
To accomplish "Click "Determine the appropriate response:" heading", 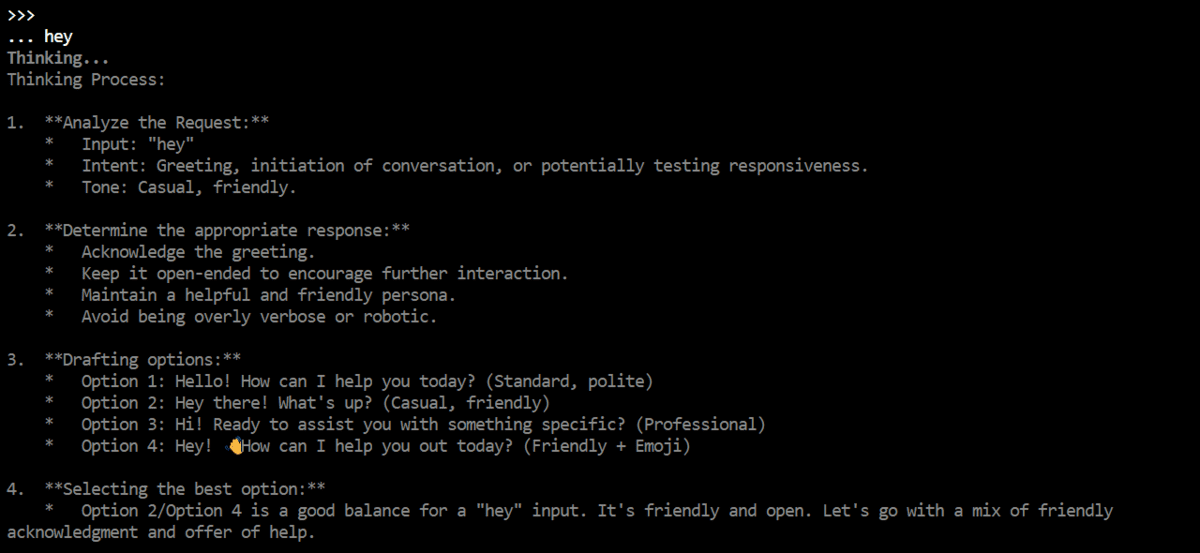I will [226, 231].
